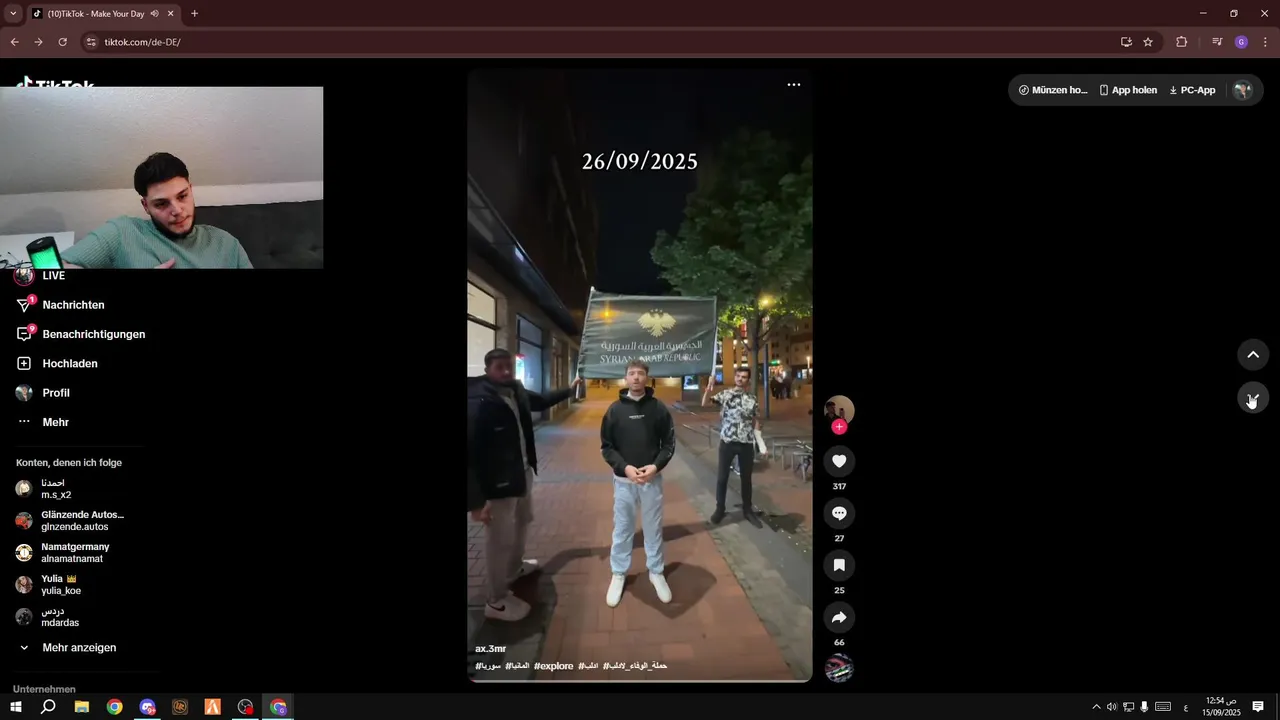Open the Windows Start menu
The height and width of the screenshot is (720, 1280).
[16, 707]
